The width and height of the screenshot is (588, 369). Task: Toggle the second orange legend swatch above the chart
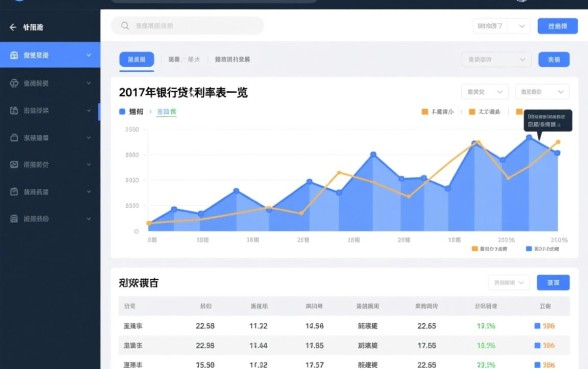coord(472,112)
